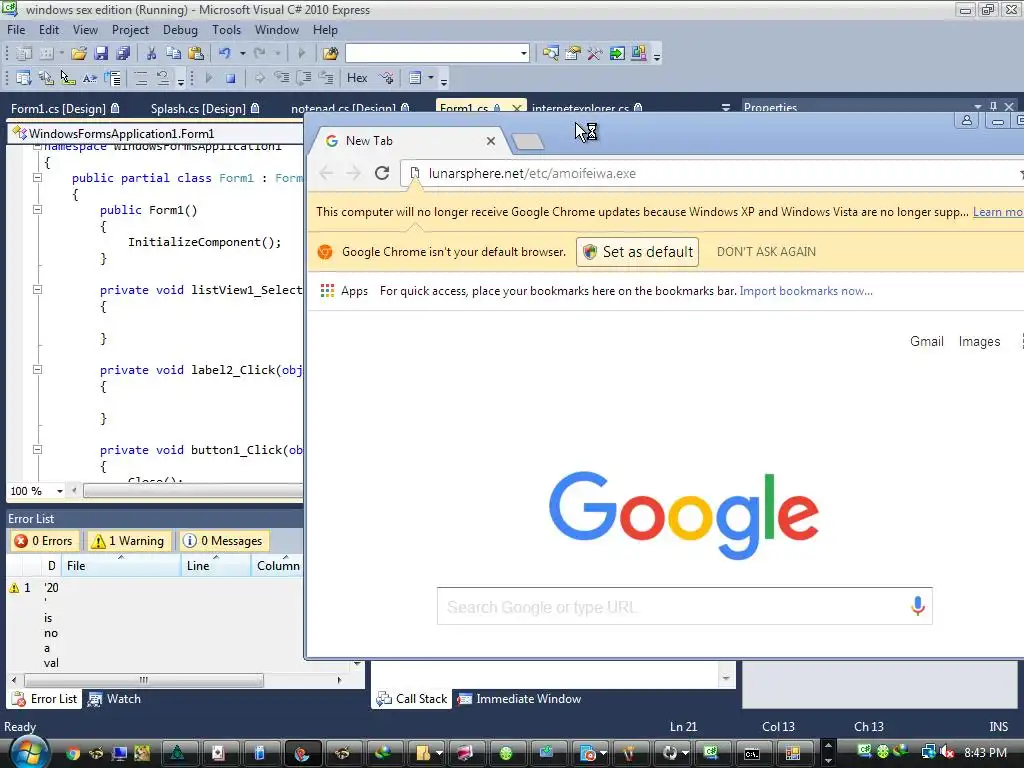Click DON'T ASK AGAIN button
This screenshot has width=1024, height=768.
pyautogui.click(x=766, y=252)
